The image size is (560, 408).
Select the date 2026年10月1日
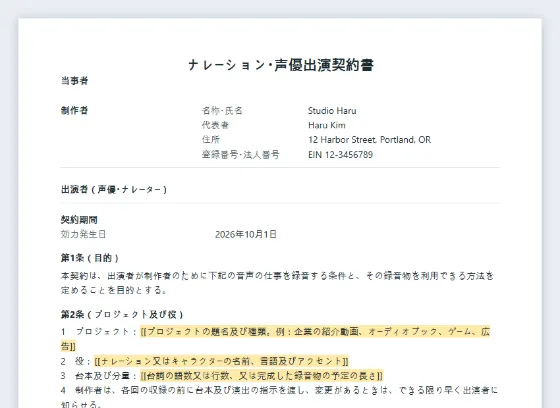pyautogui.click(x=246, y=234)
